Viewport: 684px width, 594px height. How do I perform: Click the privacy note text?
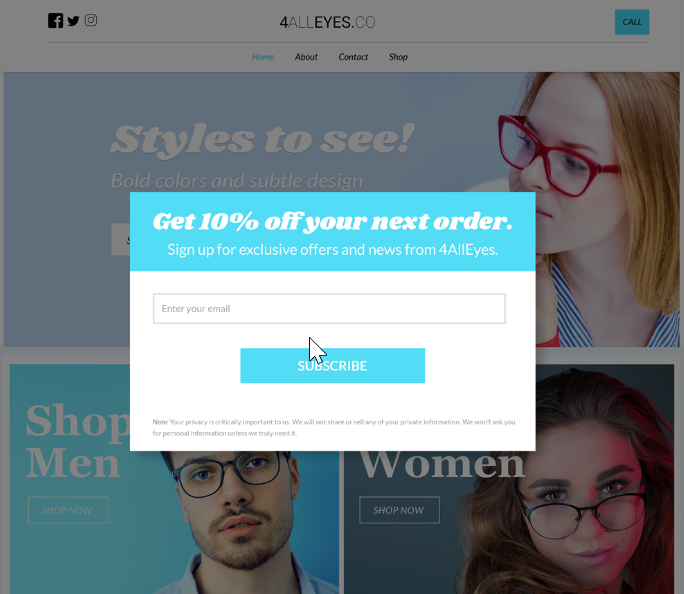coord(334,427)
